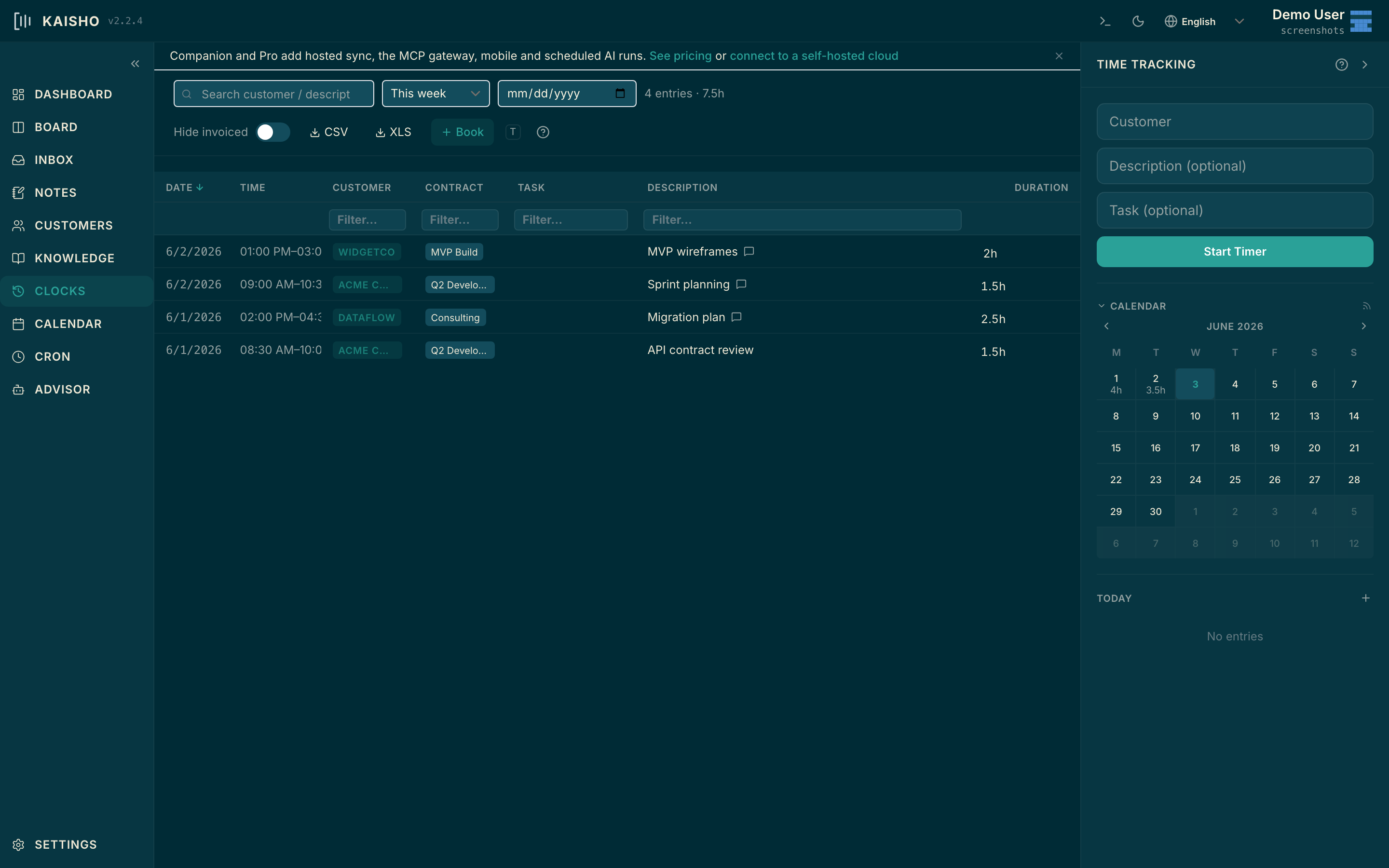Click the Contract column filter box
The image size is (1389, 868).
pyautogui.click(x=460, y=220)
